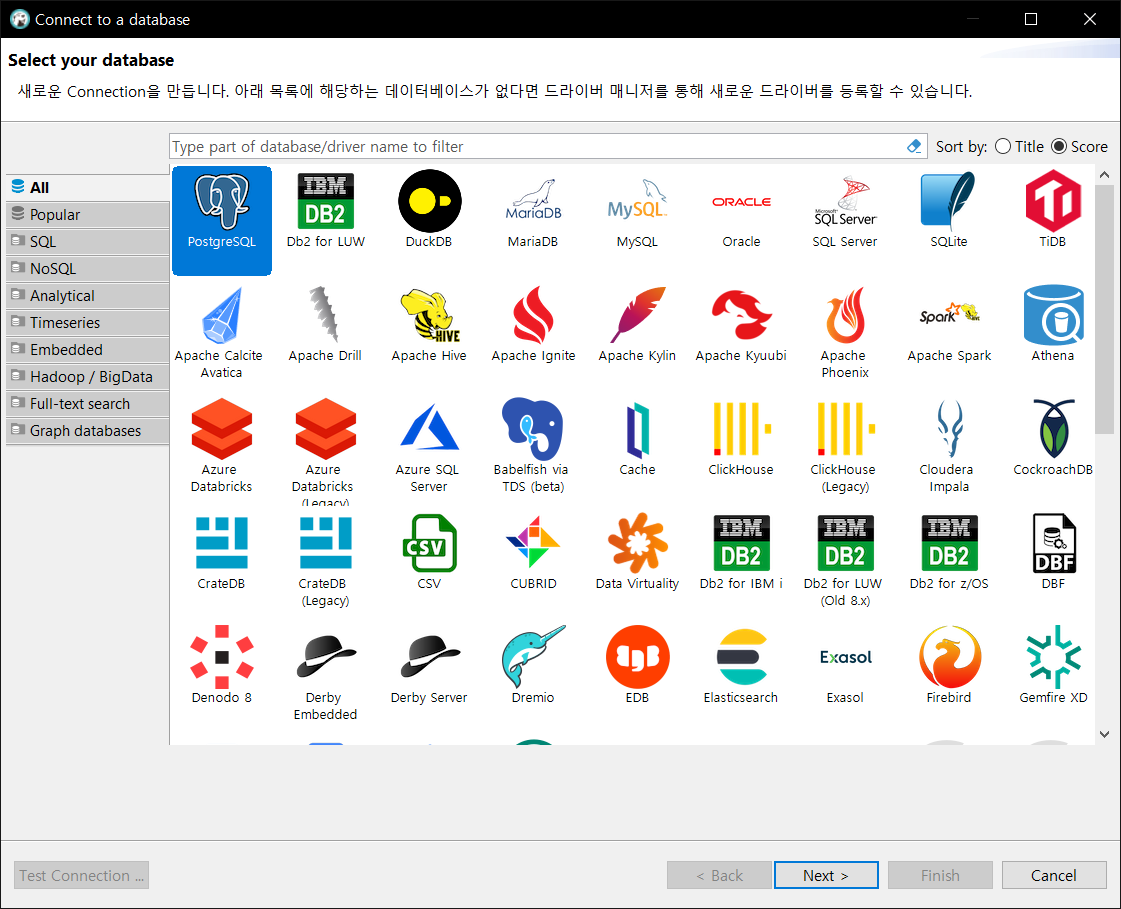This screenshot has width=1121, height=909.
Task: Select the CSV driver icon
Action: coord(429,543)
